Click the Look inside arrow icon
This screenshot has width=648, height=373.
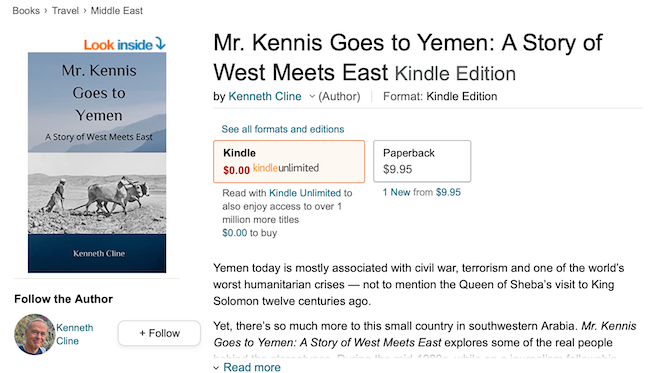coord(160,43)
